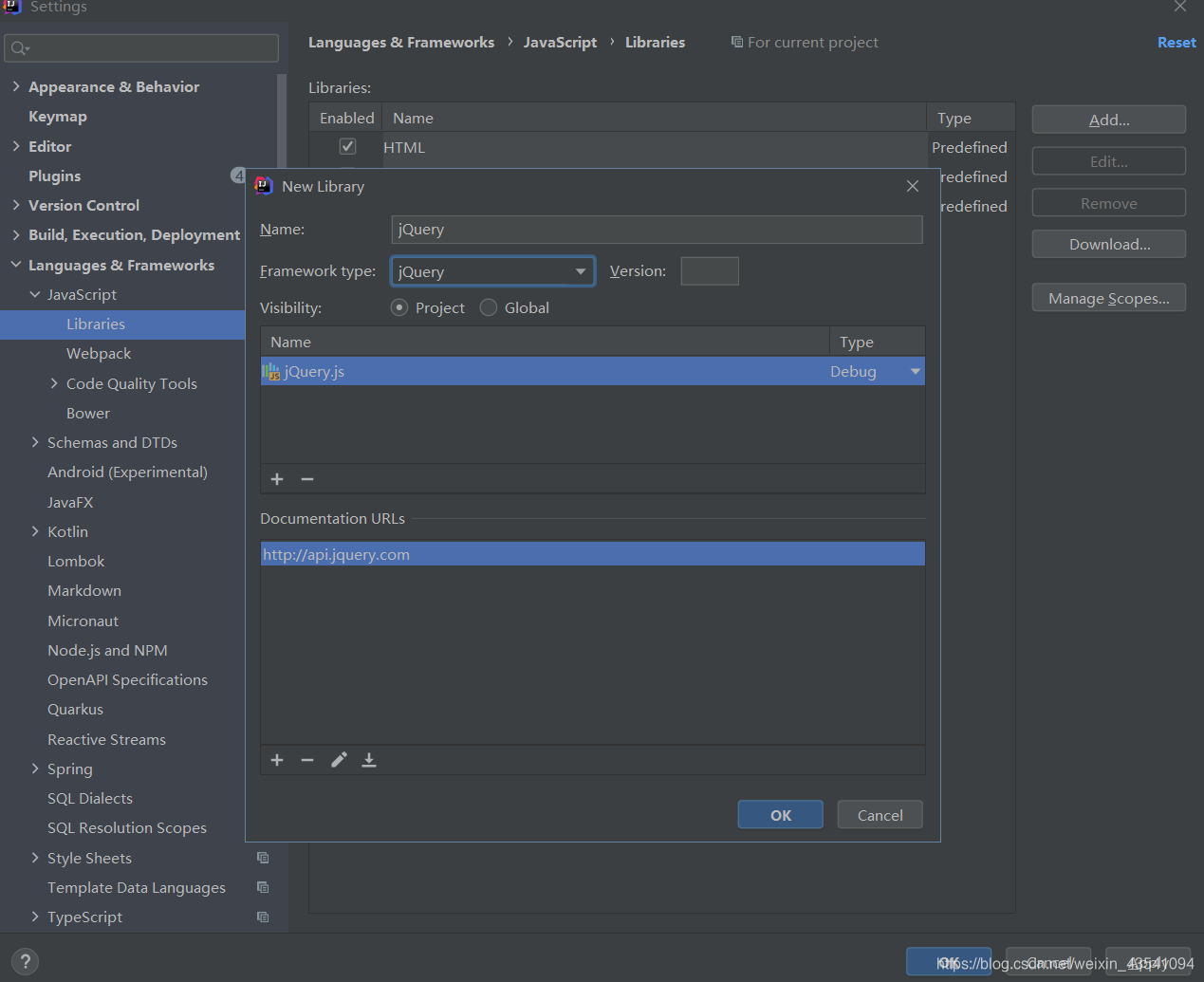
Task: Click the Add... library button
Action: tap(1109, 120)
